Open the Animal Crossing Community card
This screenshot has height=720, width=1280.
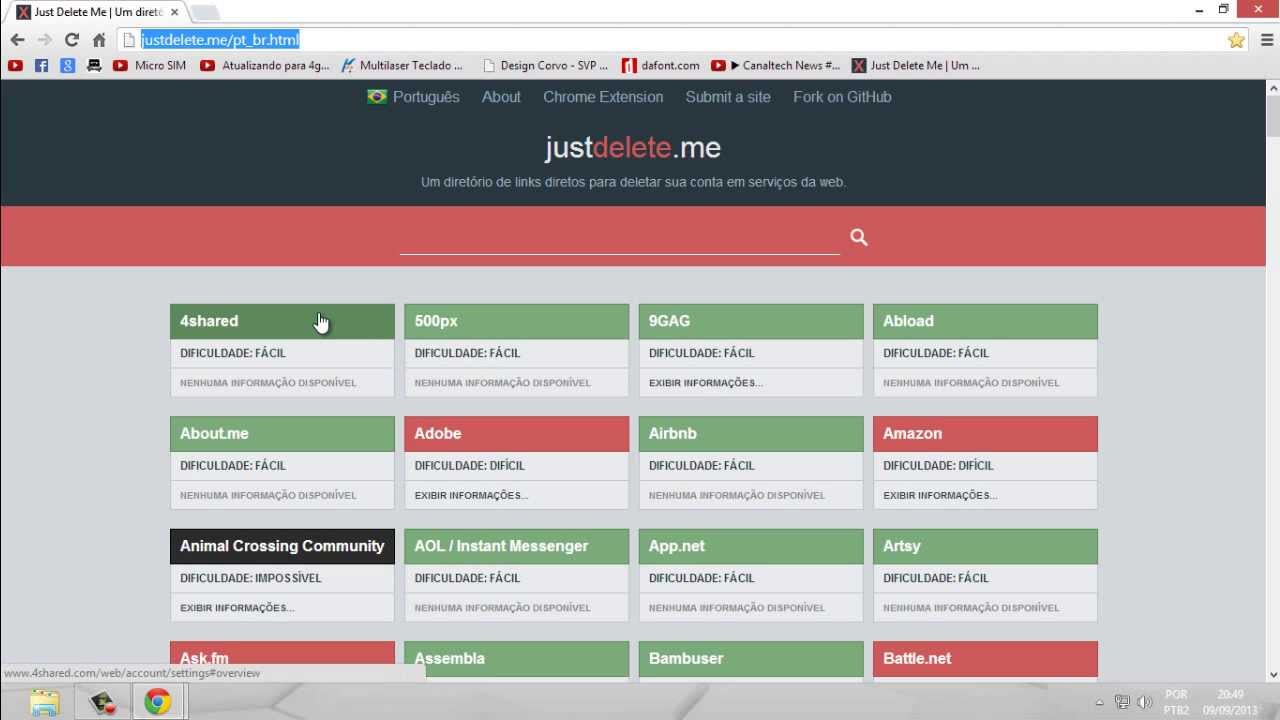click(x=282, y=546)
